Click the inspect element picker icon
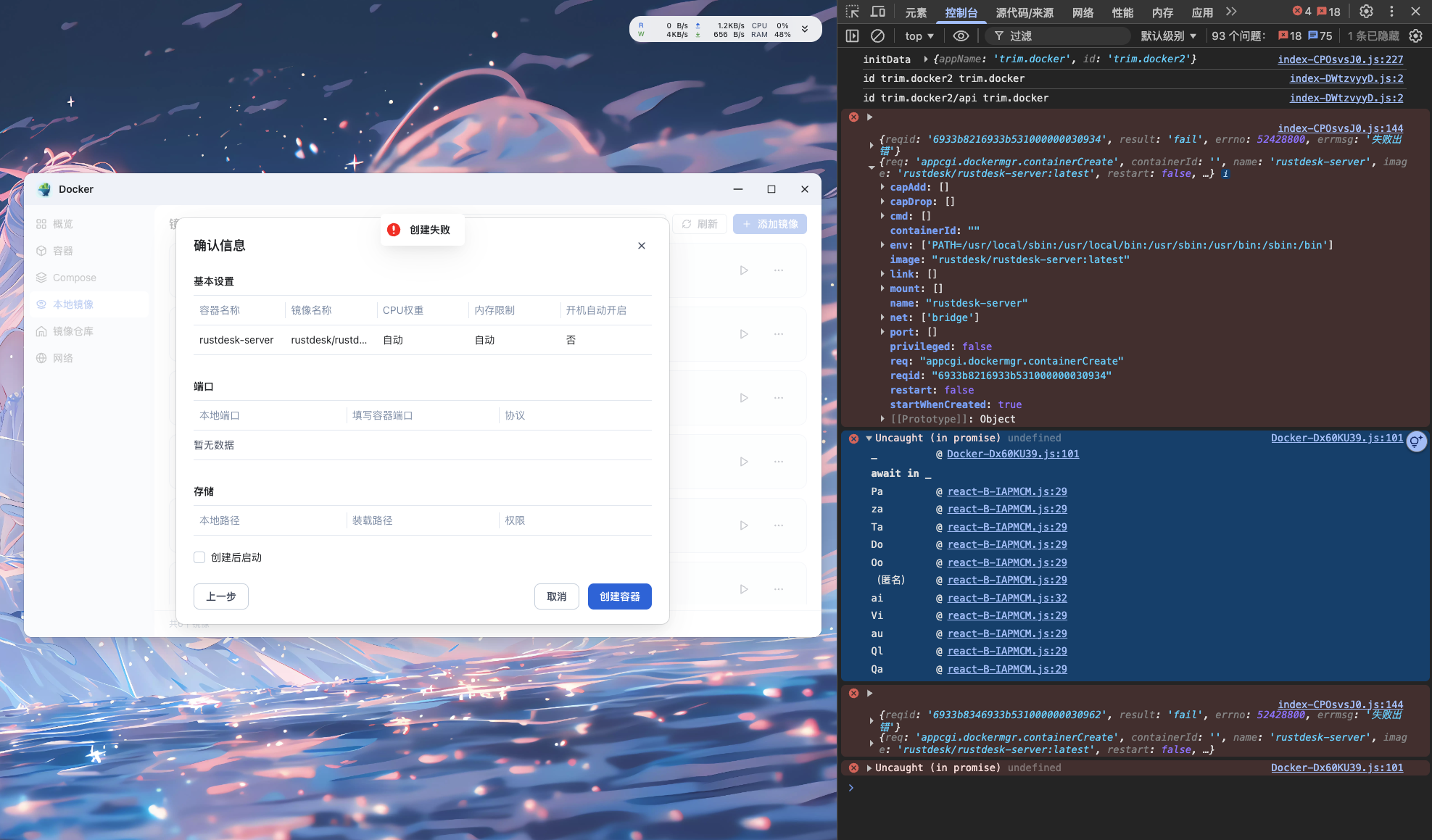The image size is (1432, 840). pos(853,12)
